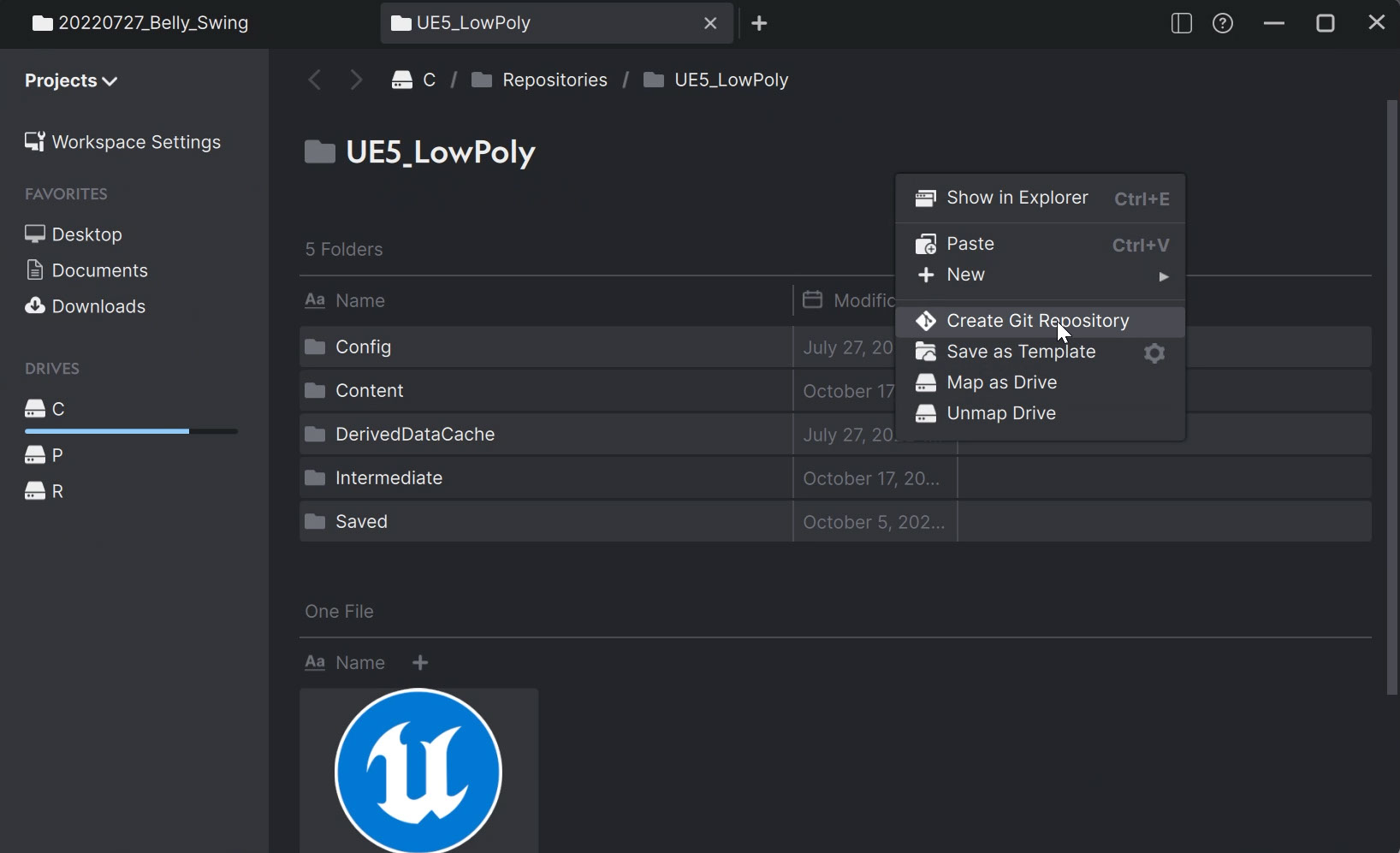The image size is (1400, 853).
Task: Add a new tab with plus icon
Action: [759, 23]
